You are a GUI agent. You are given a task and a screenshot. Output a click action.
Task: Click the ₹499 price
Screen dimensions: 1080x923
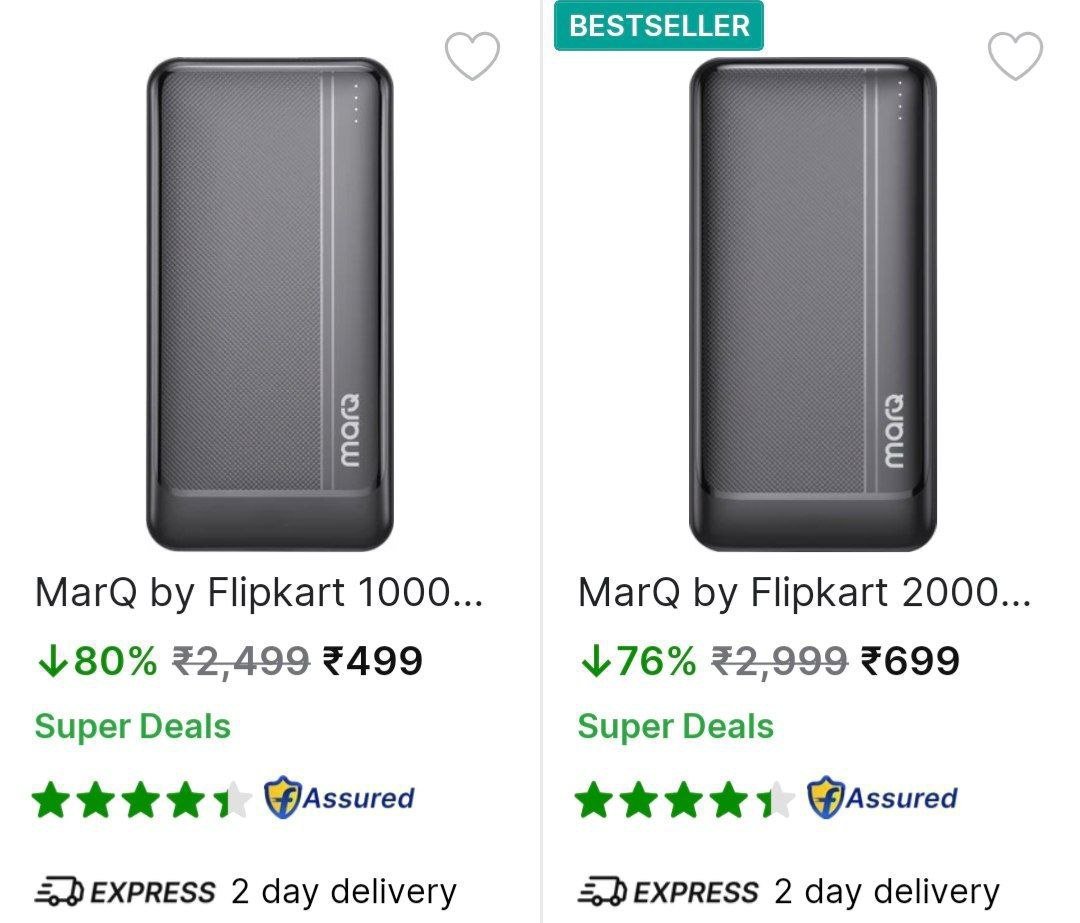pos(372,660)
